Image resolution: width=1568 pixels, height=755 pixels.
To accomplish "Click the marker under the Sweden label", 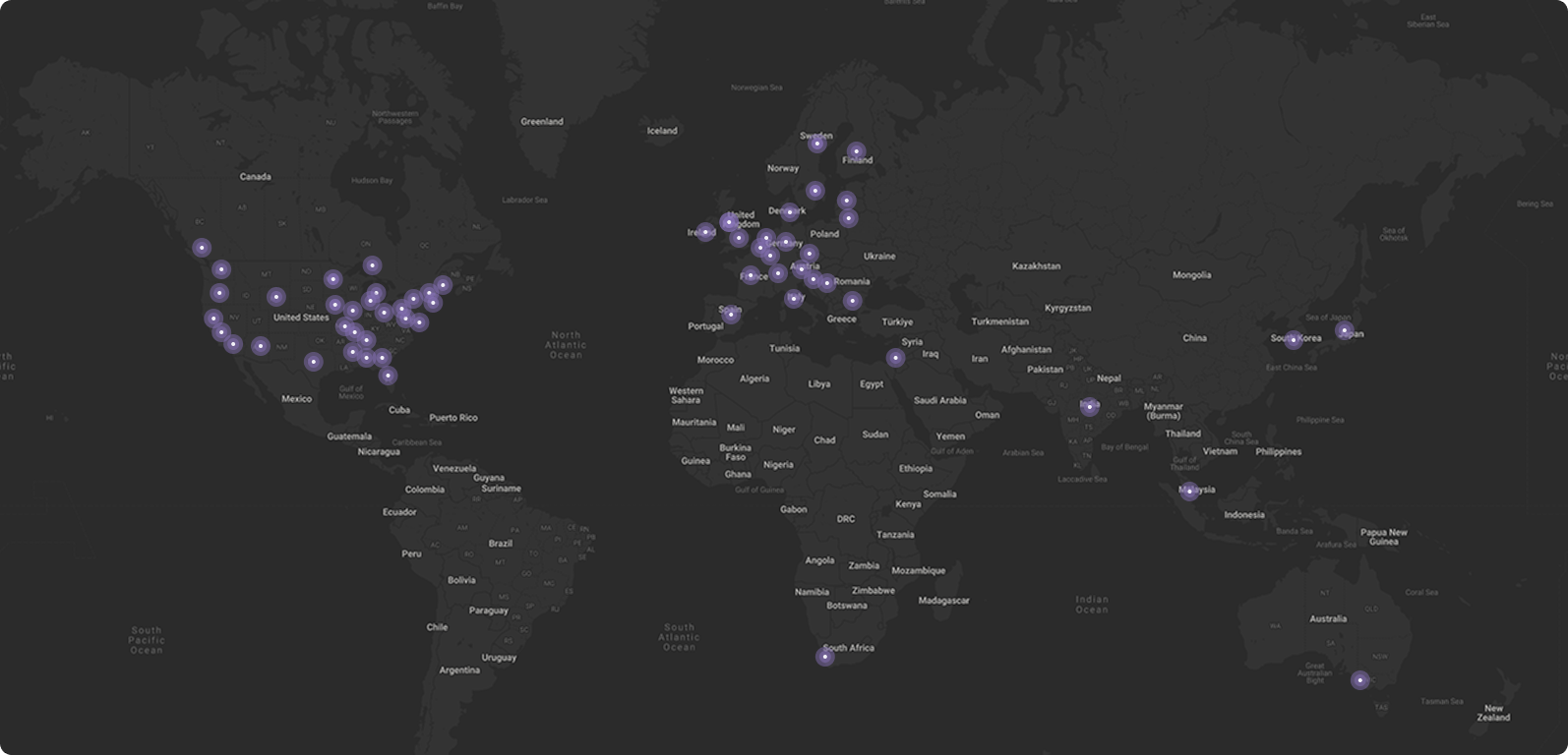I will (816, 144).
